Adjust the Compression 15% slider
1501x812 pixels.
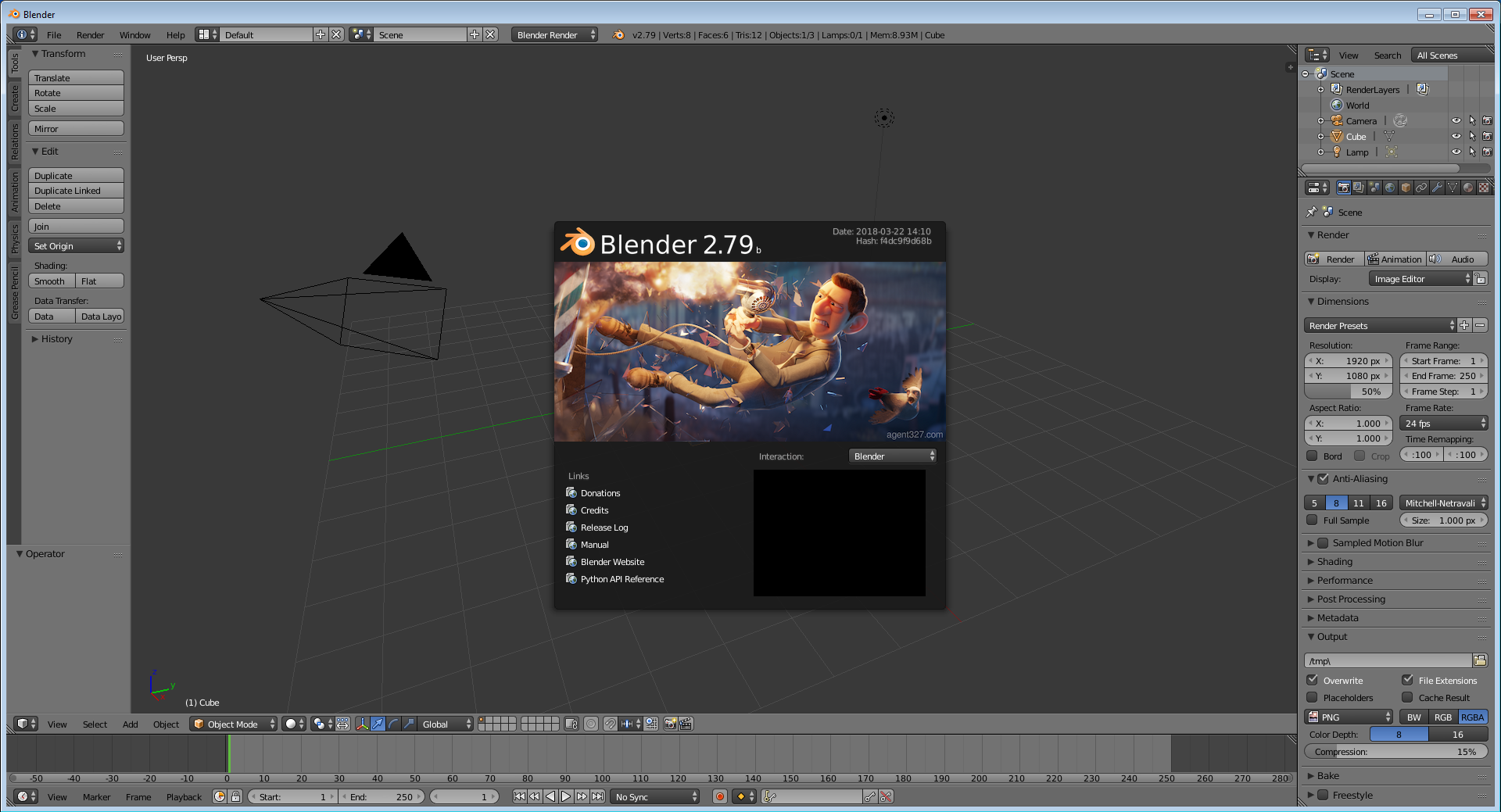tap(1395, 751)
